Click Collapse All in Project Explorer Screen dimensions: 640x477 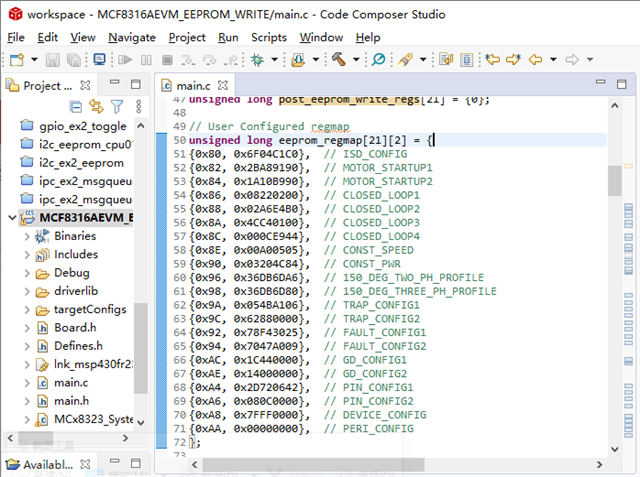[76, 107]
